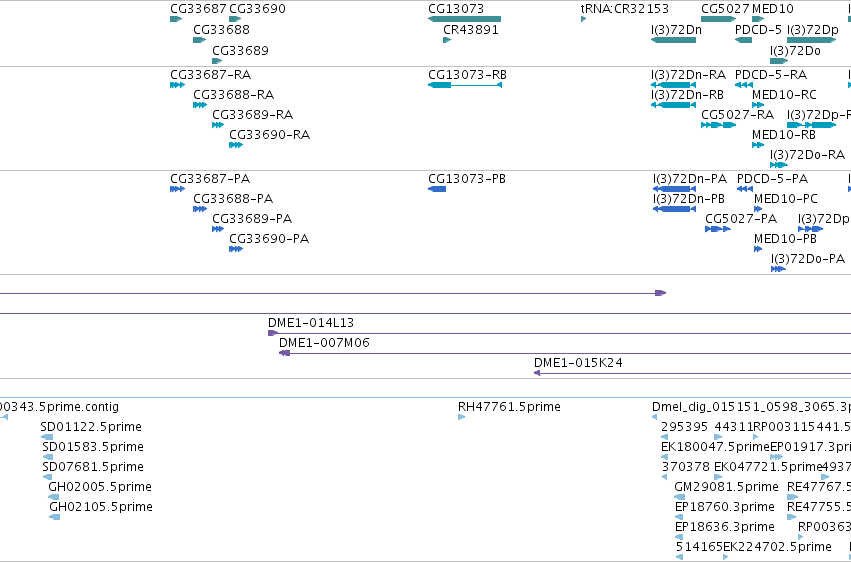The width and height of the screenshot is (851, 562).
Task: Click the 295395 feature
Action: [x=664, y=437]
